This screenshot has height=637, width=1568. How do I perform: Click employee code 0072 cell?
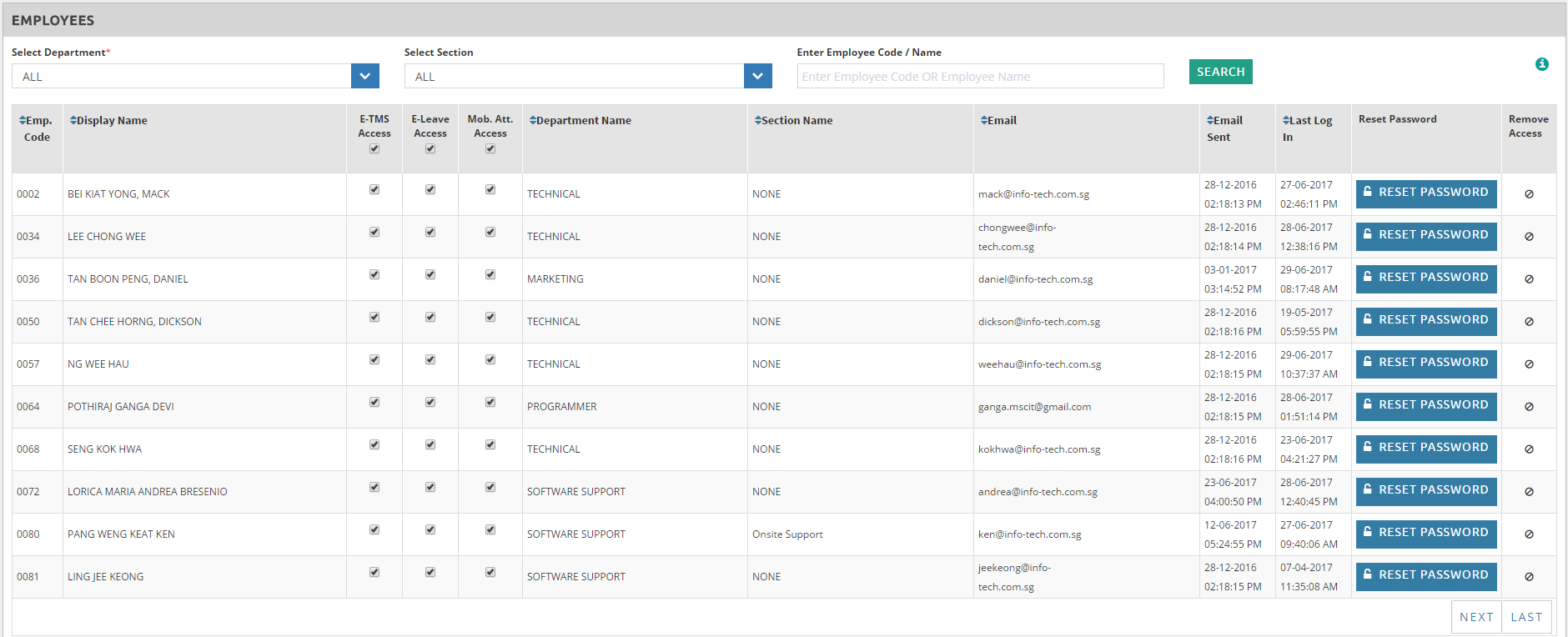coord(38,492)
